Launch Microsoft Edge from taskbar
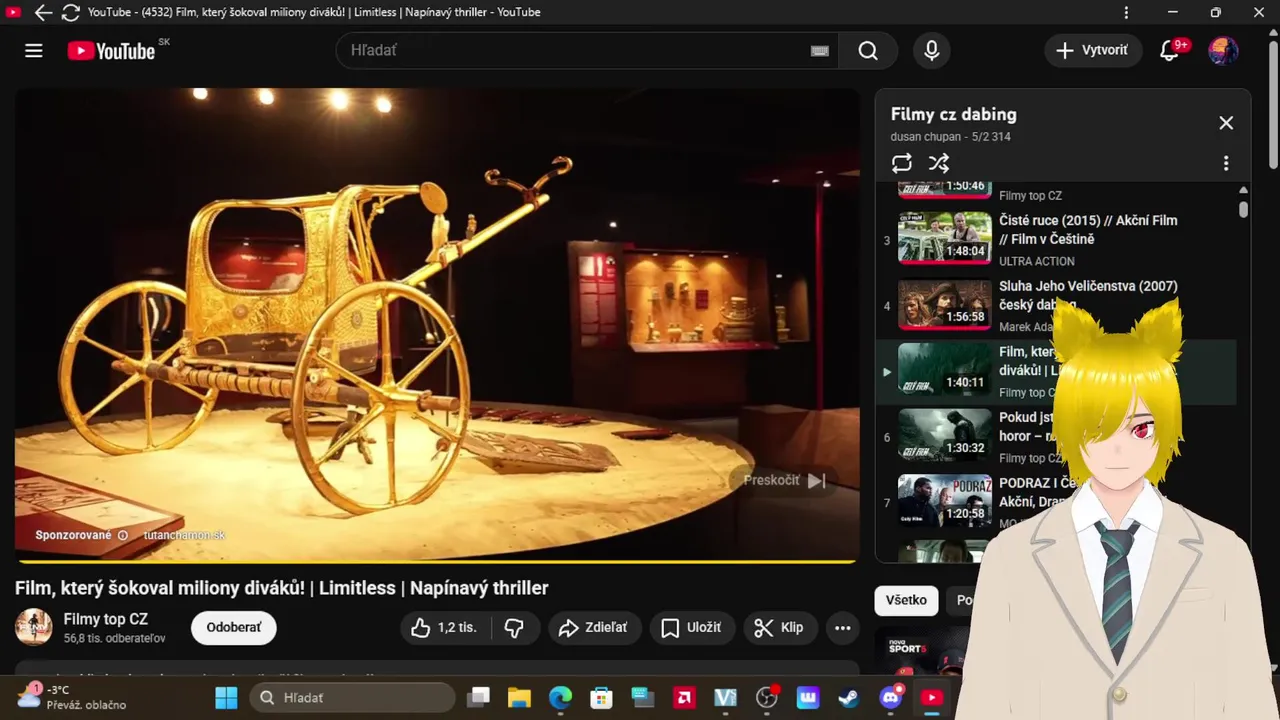Screen dimensions: 1280x720 click(x=560, y=697)
